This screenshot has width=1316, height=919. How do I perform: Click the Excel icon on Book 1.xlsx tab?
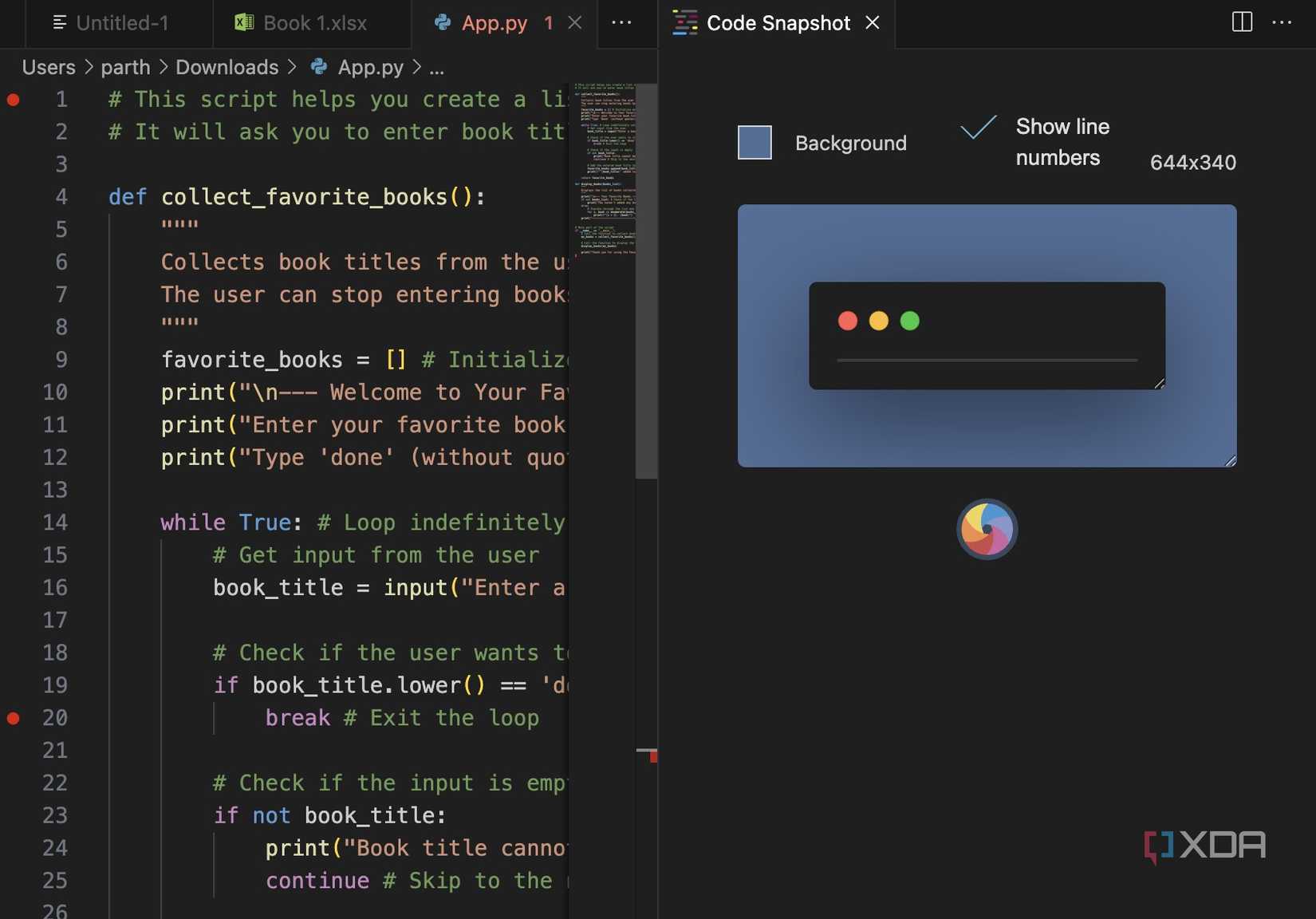tap(244, 23)
